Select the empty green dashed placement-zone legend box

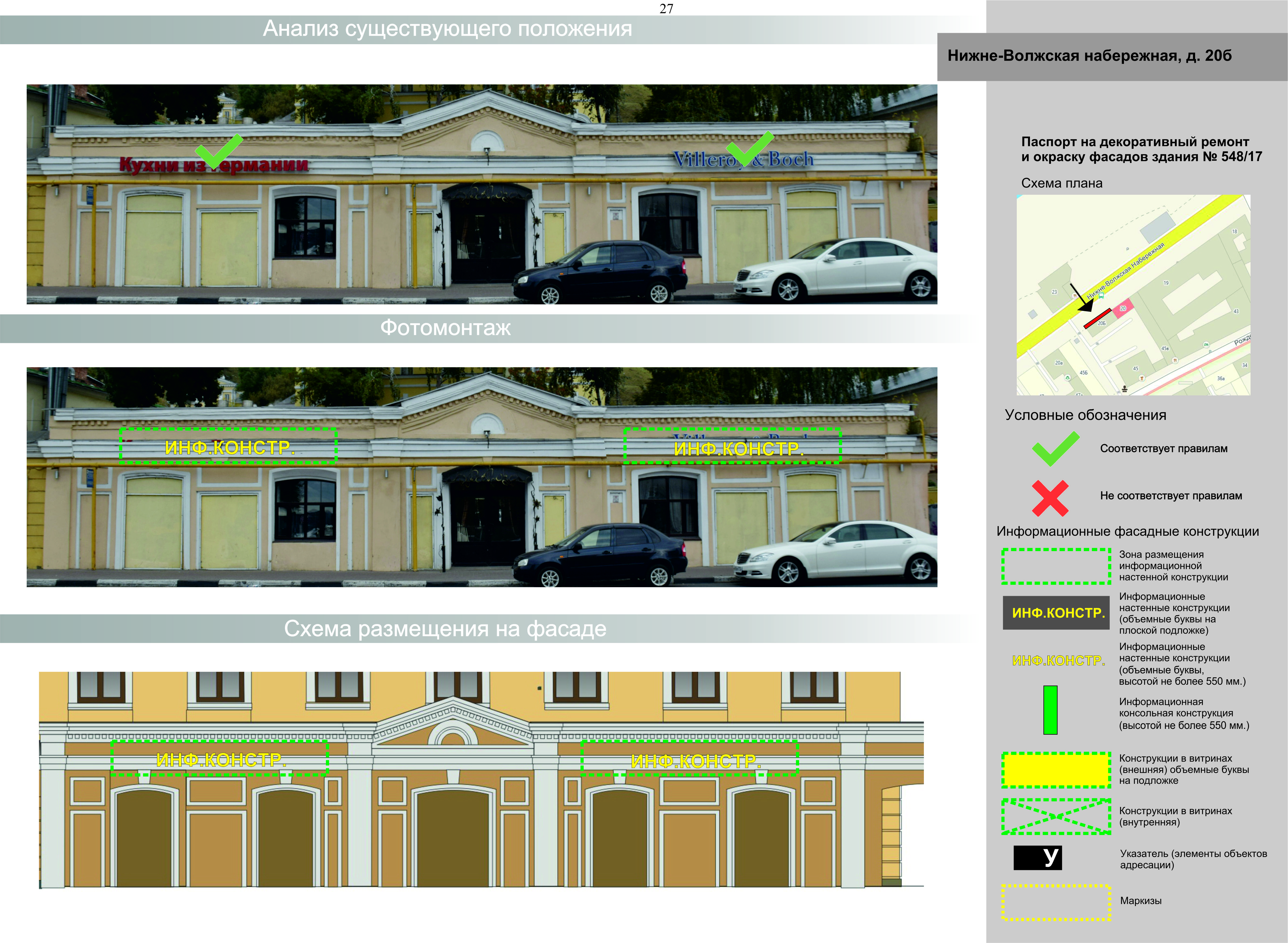[x=1056, y=566]
